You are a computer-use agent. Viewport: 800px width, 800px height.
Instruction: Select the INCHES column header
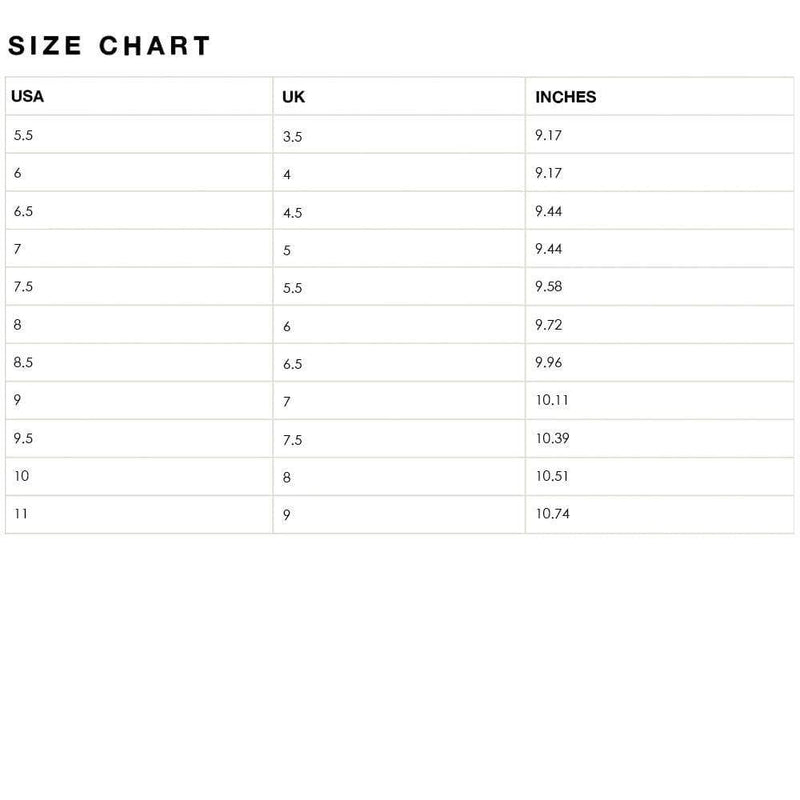click(660, 96)
